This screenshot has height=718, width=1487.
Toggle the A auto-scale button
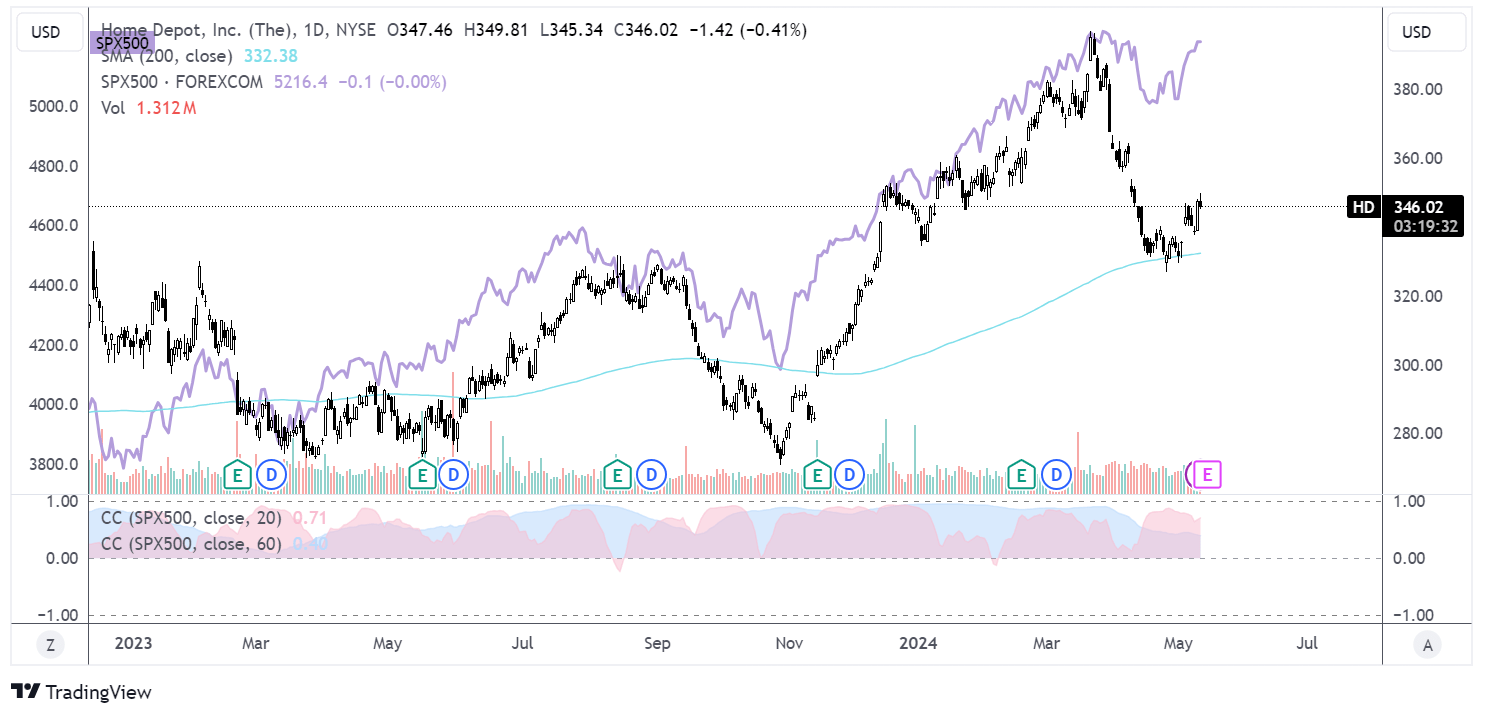[1427, 645]
